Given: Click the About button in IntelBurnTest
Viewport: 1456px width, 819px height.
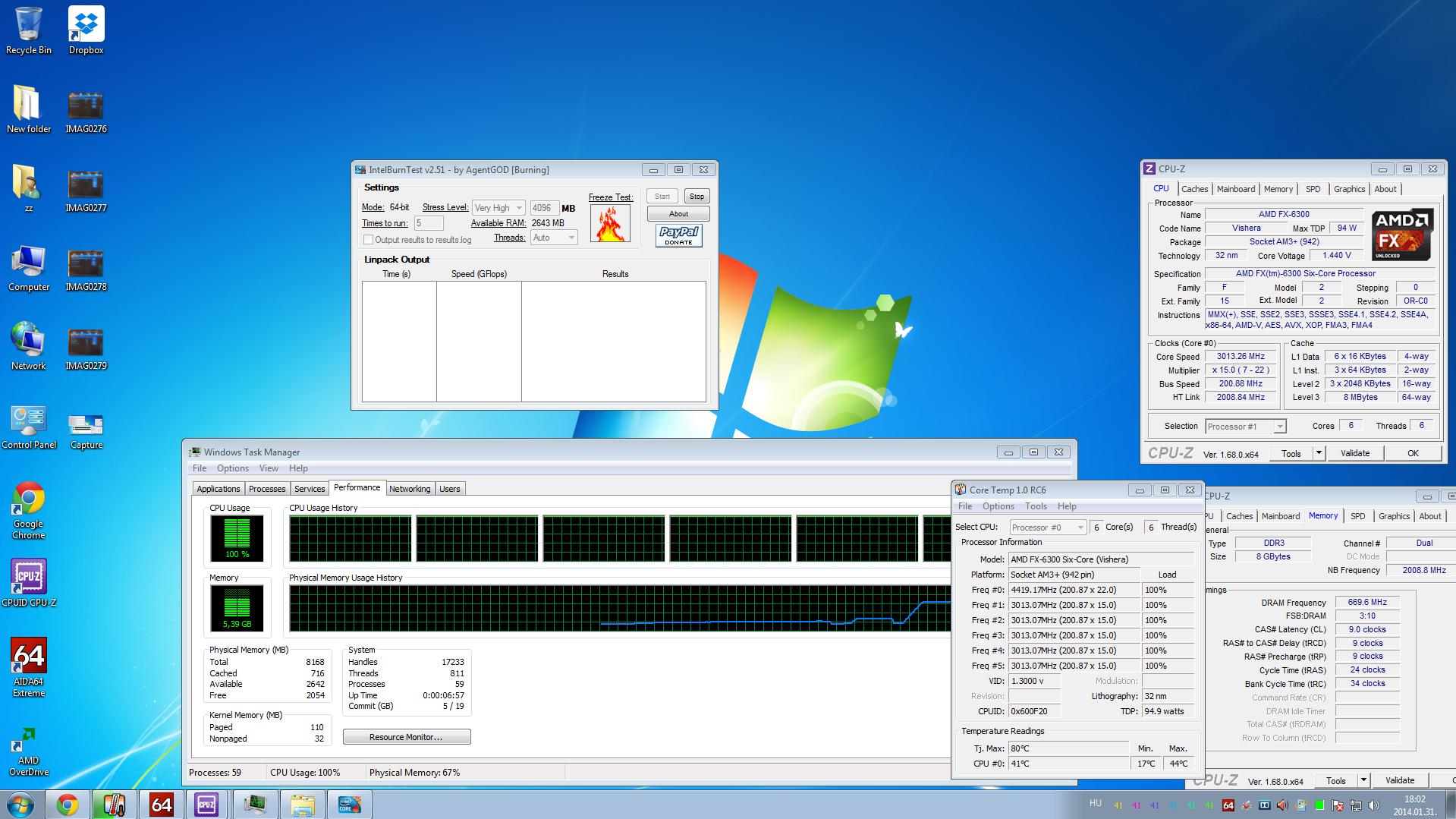Looking at the screenshot, I should [678, 214].
